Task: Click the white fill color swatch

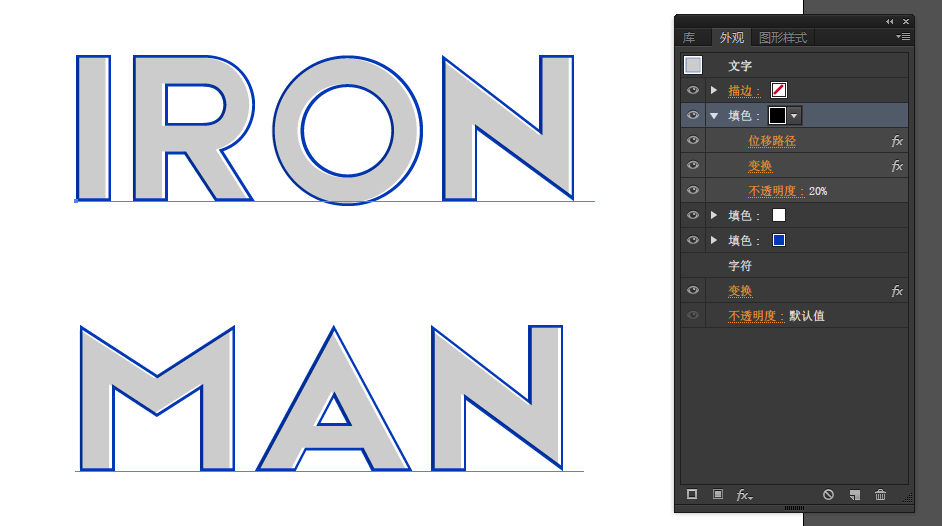Action: pyautogui.click(x=779, y=215)
